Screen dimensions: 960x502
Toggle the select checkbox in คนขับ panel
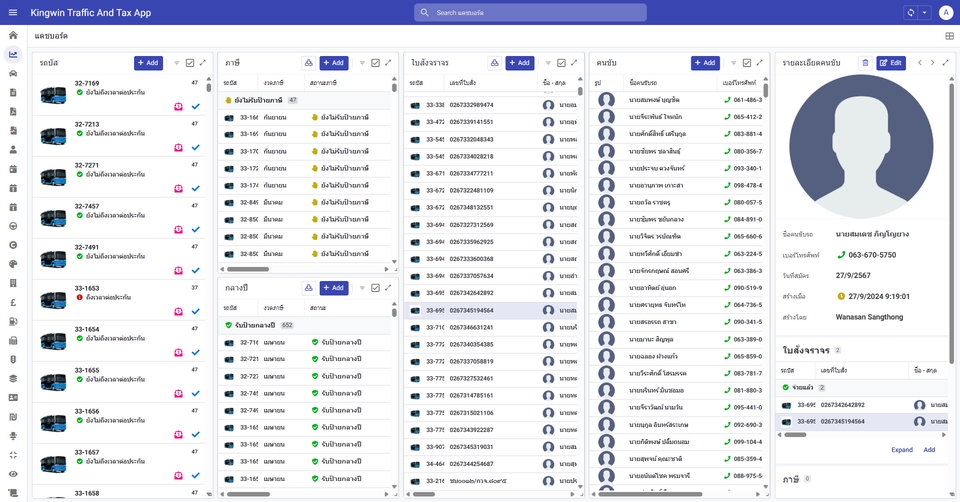(746, 63)
